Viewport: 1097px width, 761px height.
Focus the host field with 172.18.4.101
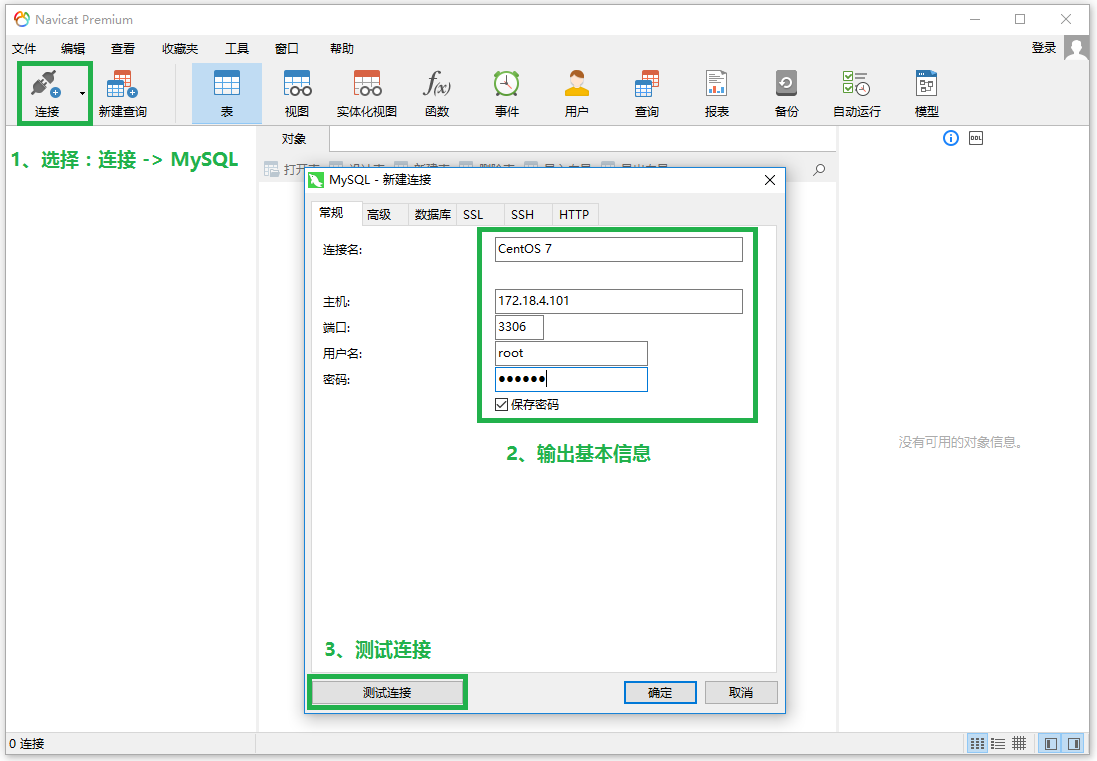coord(618,301)
